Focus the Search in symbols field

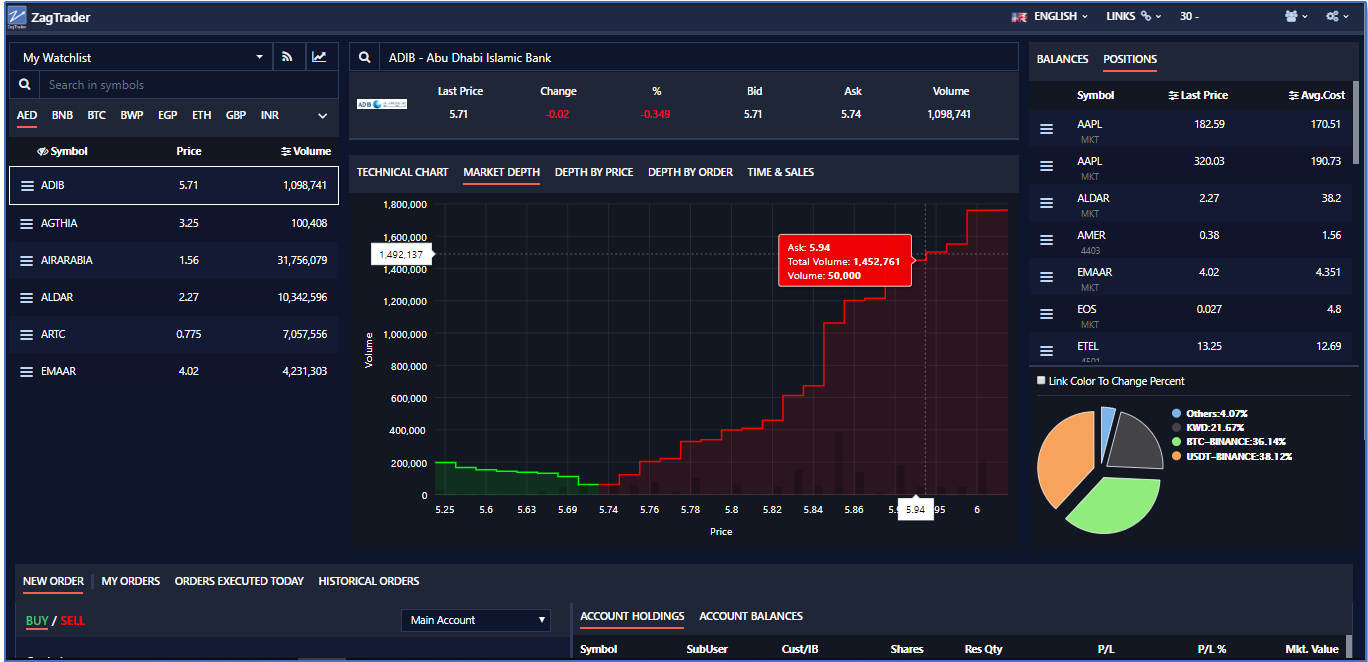pos(190,85)
